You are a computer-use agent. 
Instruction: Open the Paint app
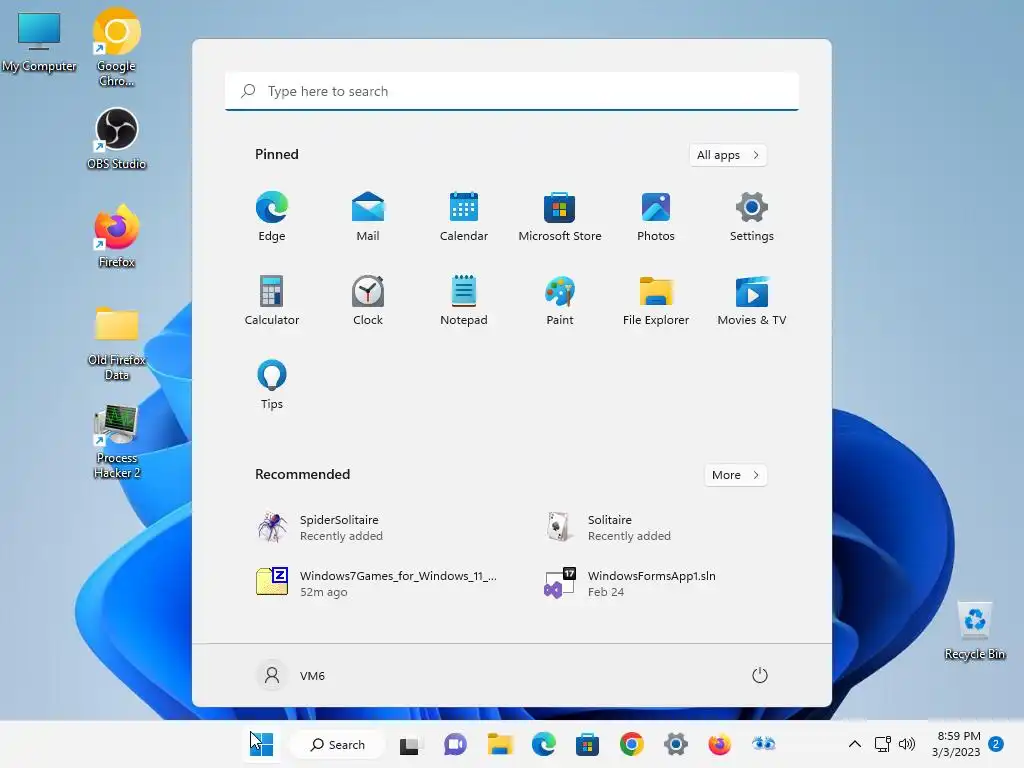(560, 300)
